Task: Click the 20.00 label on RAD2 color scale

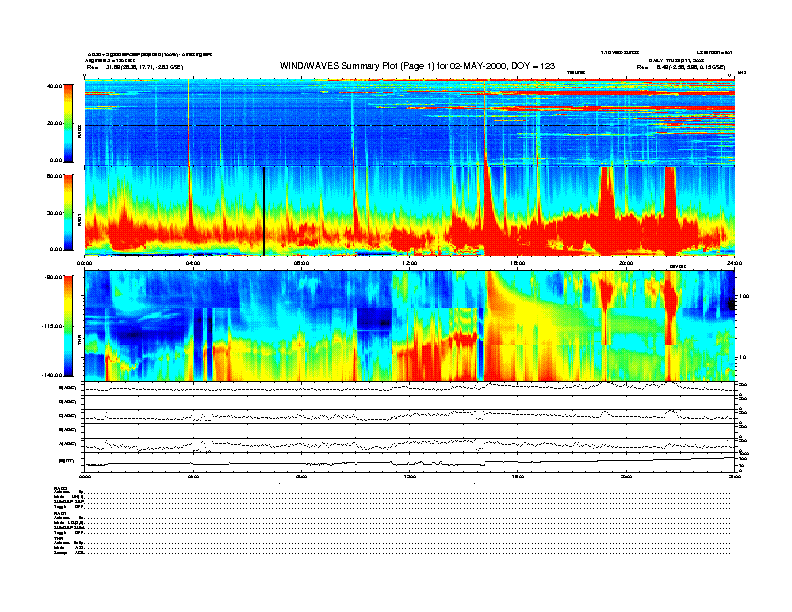Action: [x=55, y=123]
